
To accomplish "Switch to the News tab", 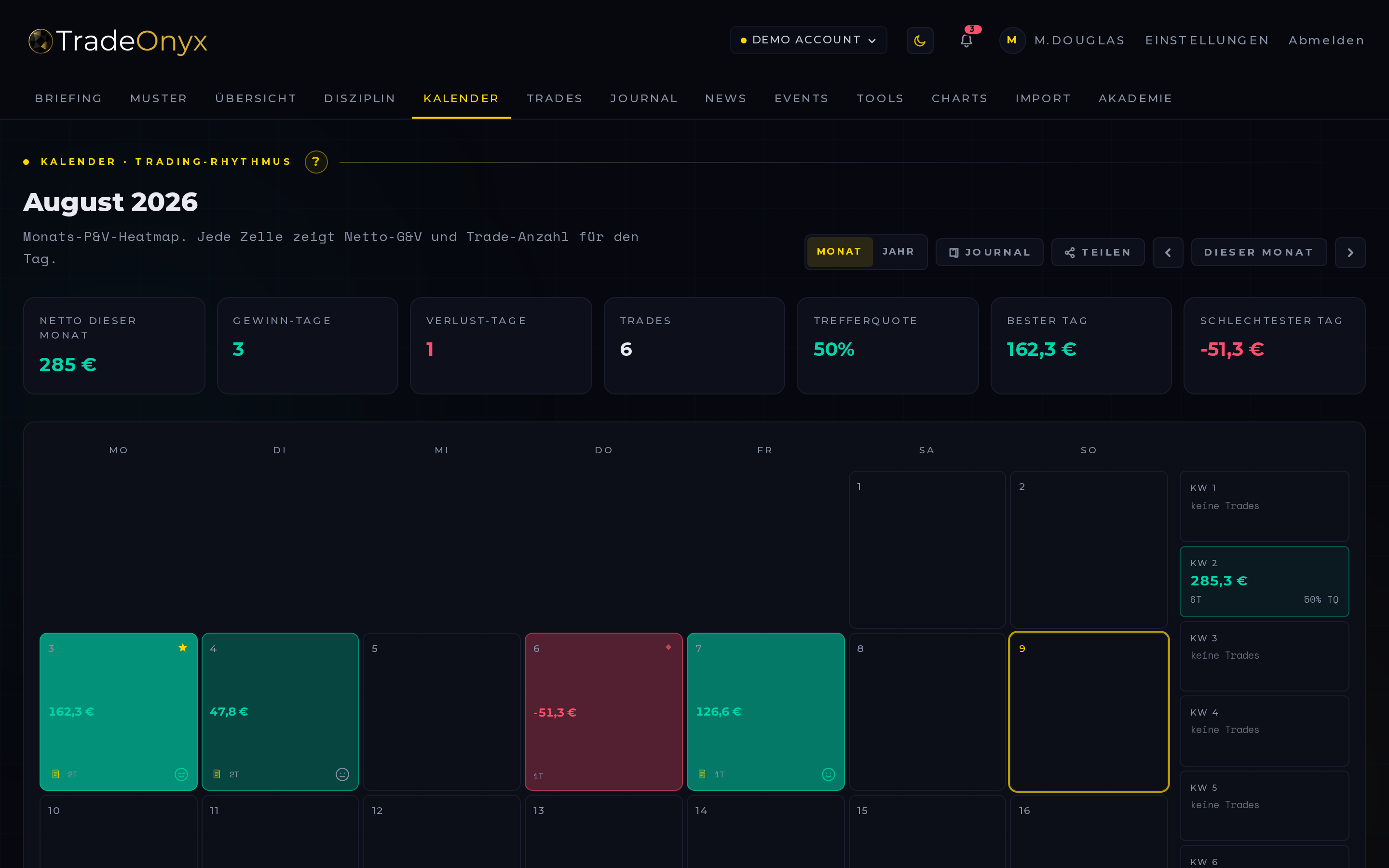I will point(725,98).
